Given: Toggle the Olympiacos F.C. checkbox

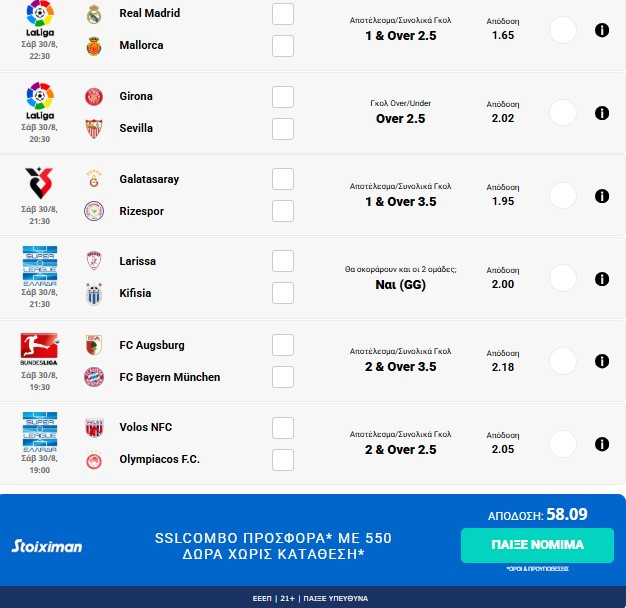Looking at the screenshot, I should (x=283, y=460).
